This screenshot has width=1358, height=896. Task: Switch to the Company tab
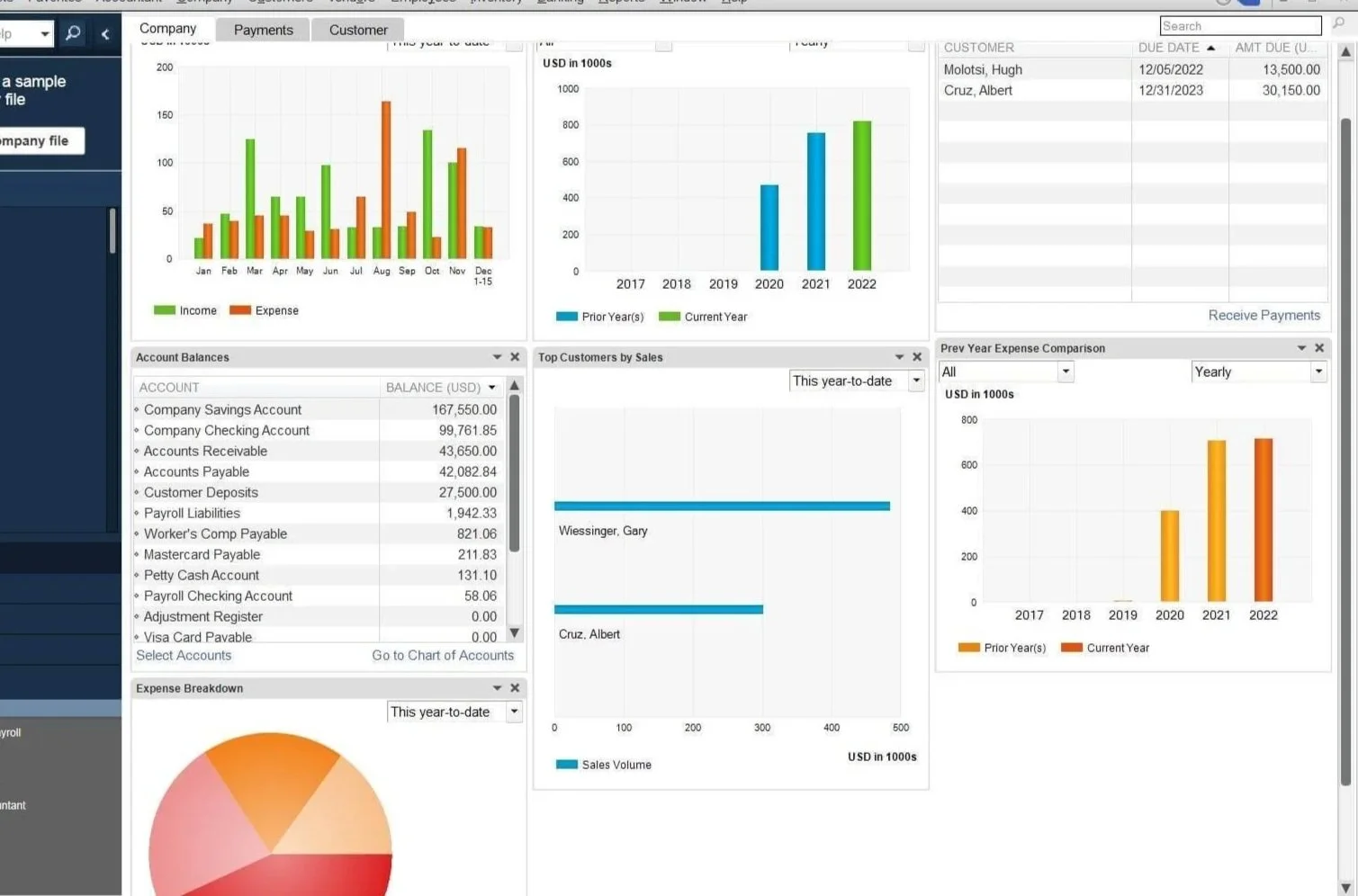point(168,29)
